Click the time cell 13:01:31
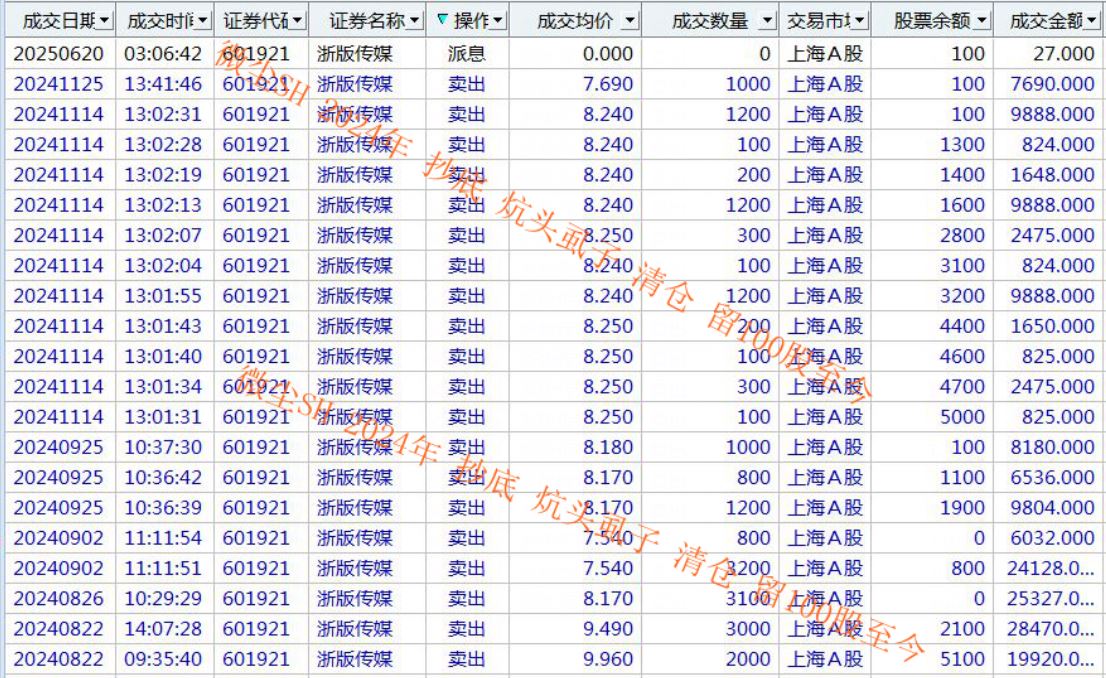Screen dimensions: 1106x678 [163, 417]
